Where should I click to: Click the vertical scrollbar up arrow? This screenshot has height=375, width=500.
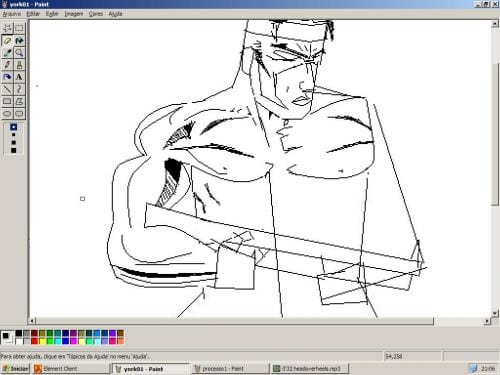coord(495,23)
